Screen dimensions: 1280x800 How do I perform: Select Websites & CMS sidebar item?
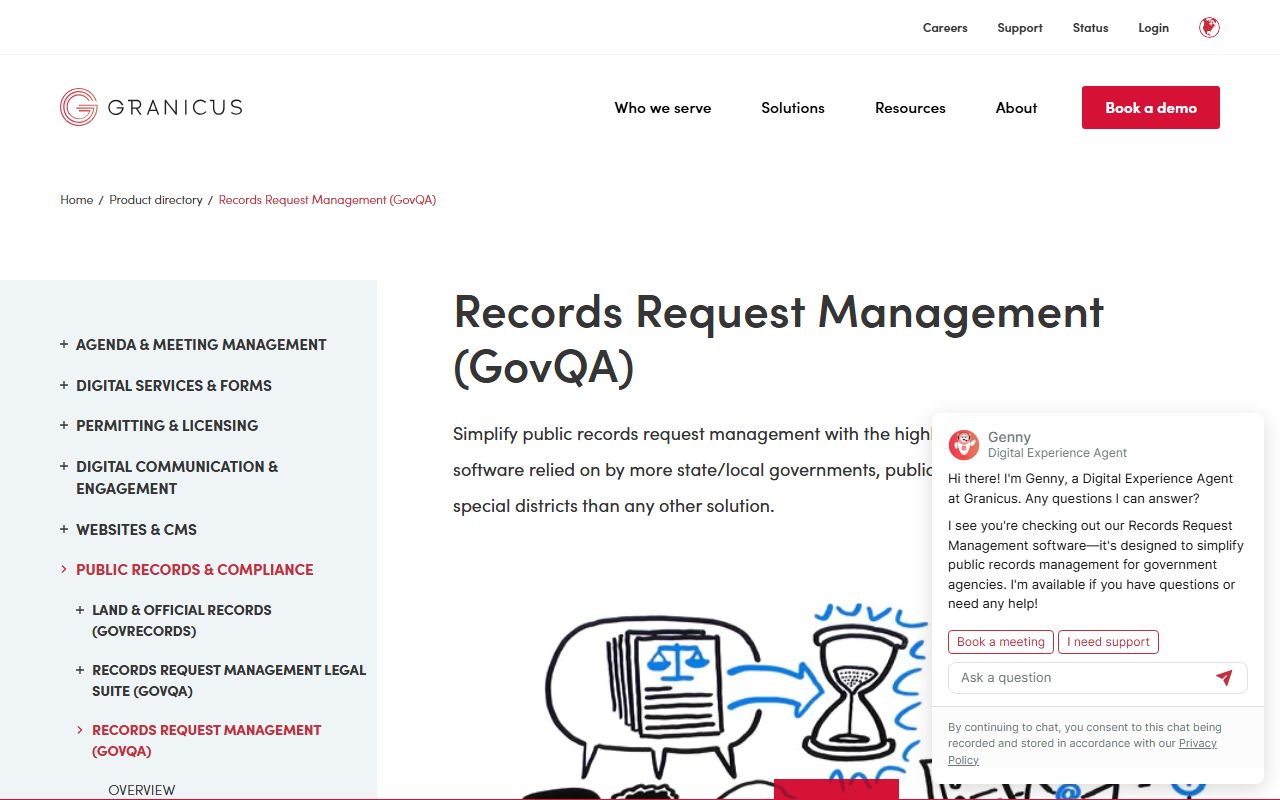[x=136, y=529]
